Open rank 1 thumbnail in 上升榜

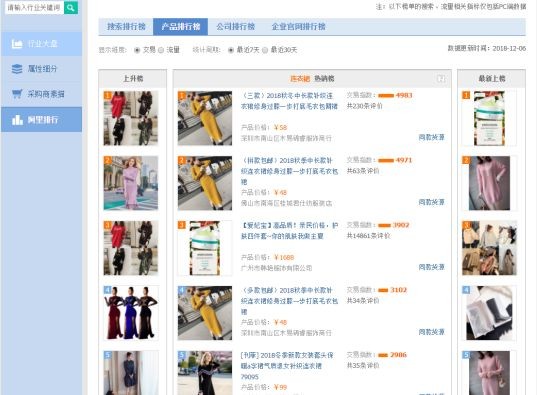click(x=131, y=118)
